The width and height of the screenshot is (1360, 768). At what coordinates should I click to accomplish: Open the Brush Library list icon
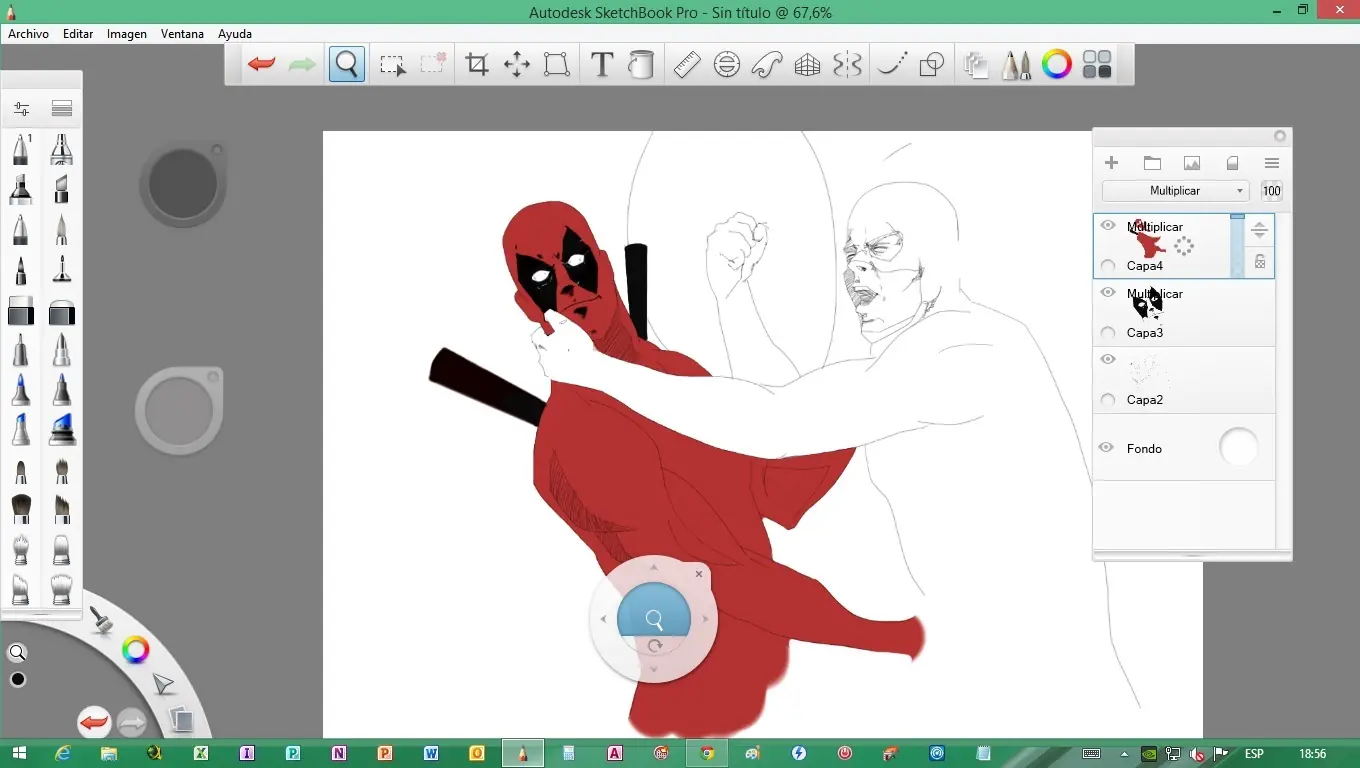pos(62,108)
